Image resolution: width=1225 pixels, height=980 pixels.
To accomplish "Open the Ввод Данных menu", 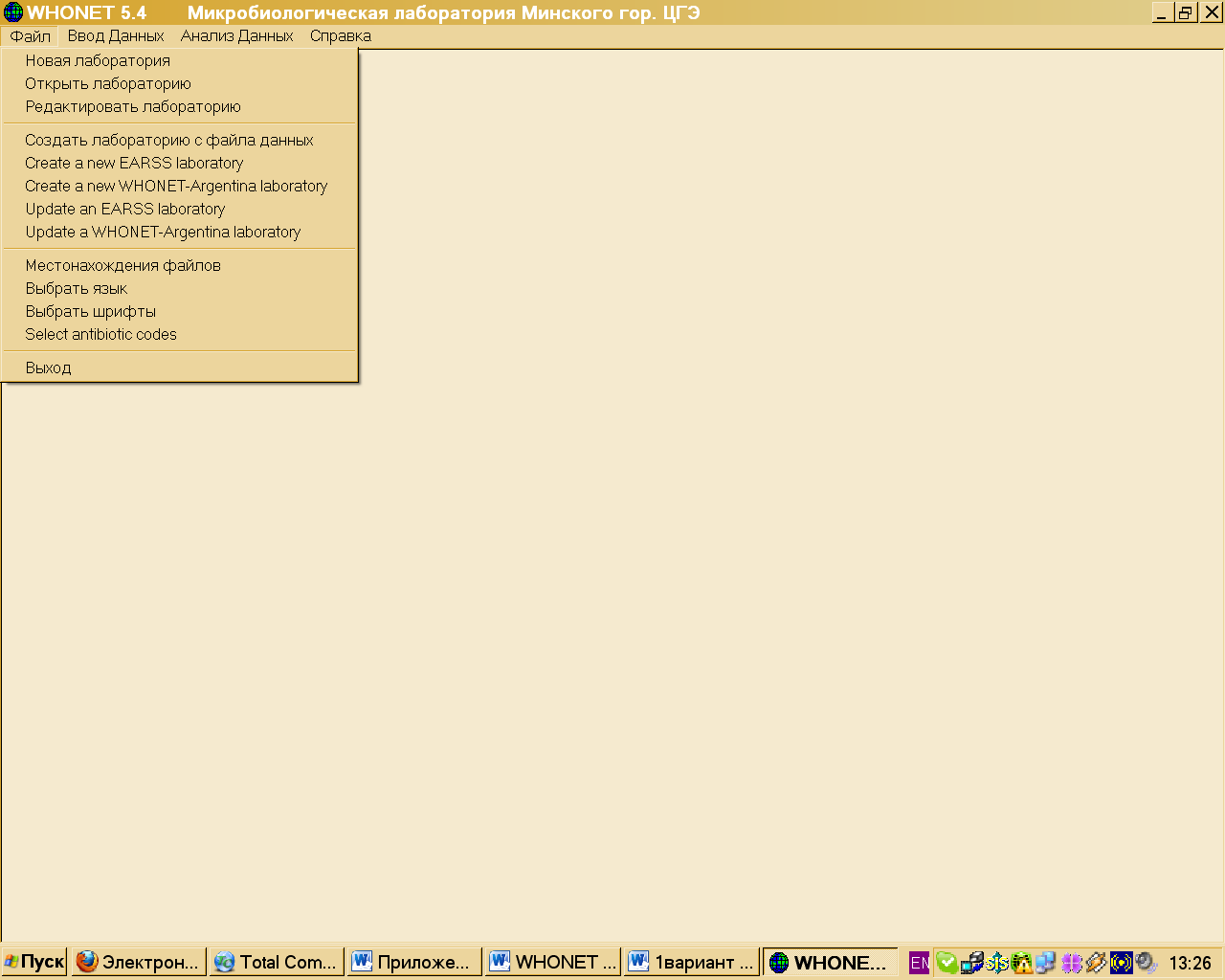I will coord(116,36).
